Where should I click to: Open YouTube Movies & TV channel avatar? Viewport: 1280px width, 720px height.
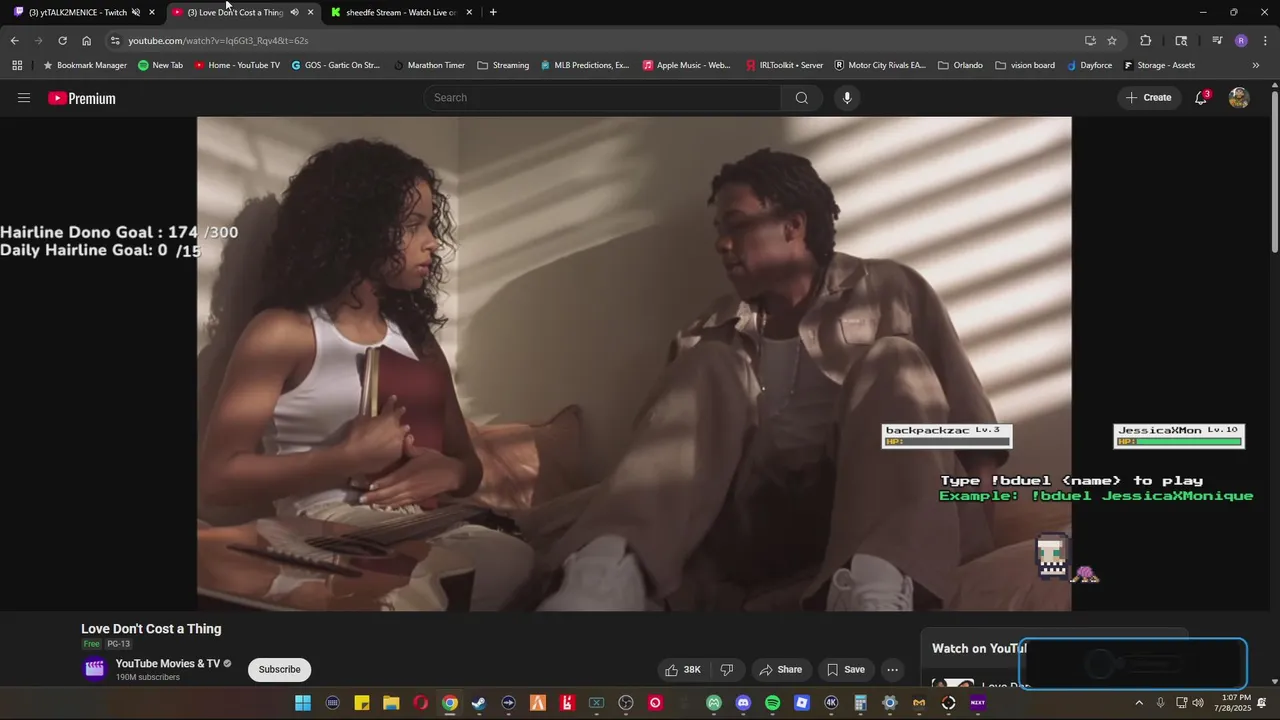click(x=95, y=669)
